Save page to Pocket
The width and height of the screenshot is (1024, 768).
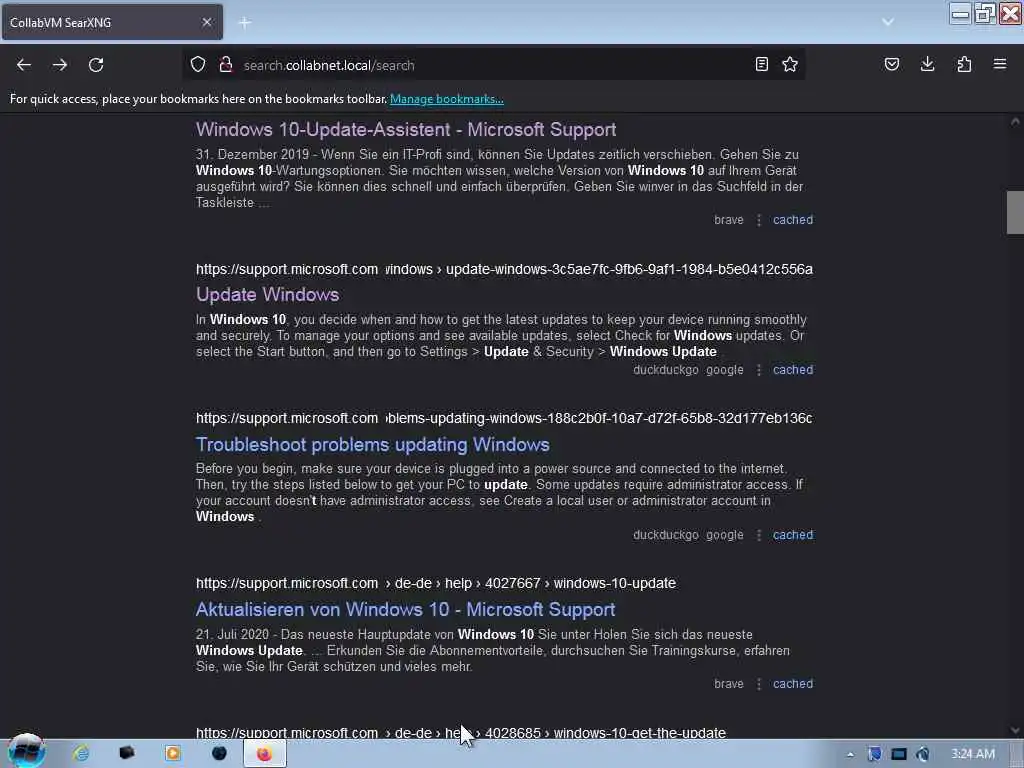pos(892,64)
